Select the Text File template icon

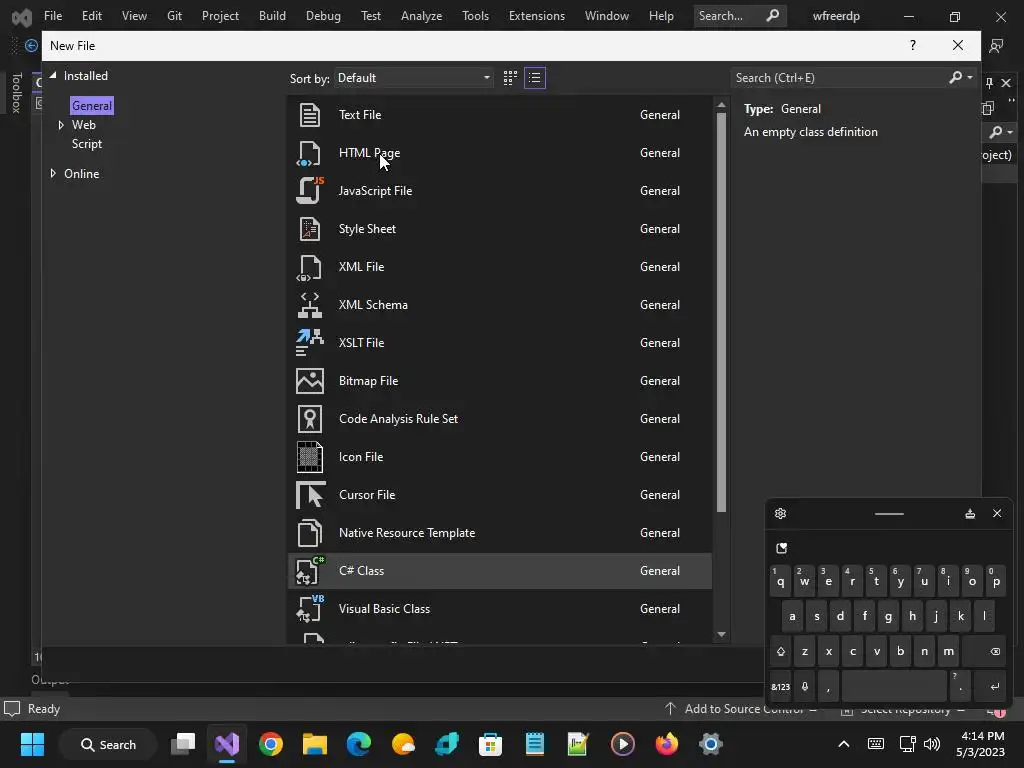pyautogui.click(x=310, y=115)
